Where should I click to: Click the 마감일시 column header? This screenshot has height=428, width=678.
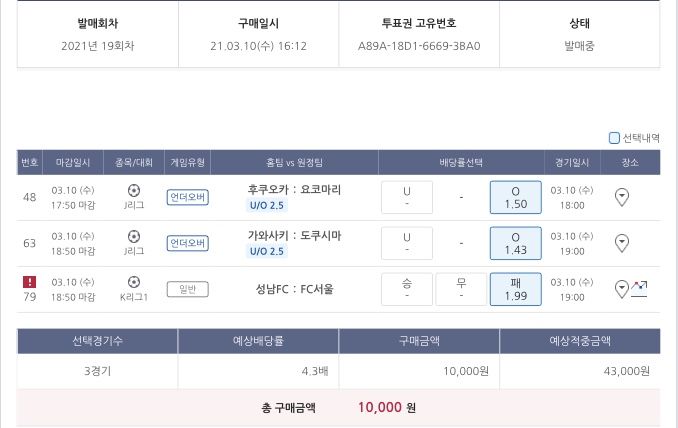73,162
